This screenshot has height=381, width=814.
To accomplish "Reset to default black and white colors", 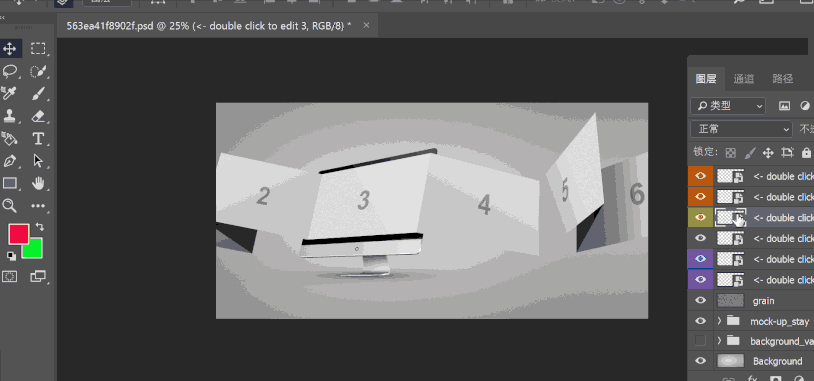I will pyautogui.click(x=11, y=255).
